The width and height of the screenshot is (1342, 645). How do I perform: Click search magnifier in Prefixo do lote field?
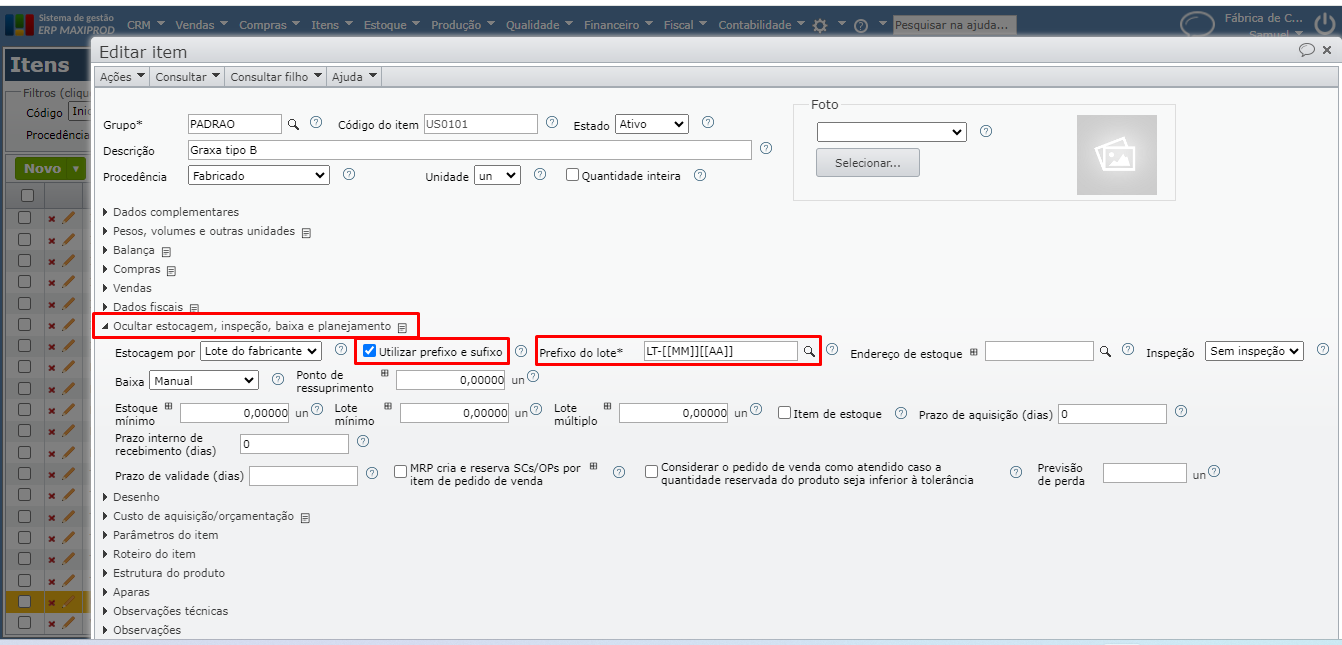(x=809, y=351)
